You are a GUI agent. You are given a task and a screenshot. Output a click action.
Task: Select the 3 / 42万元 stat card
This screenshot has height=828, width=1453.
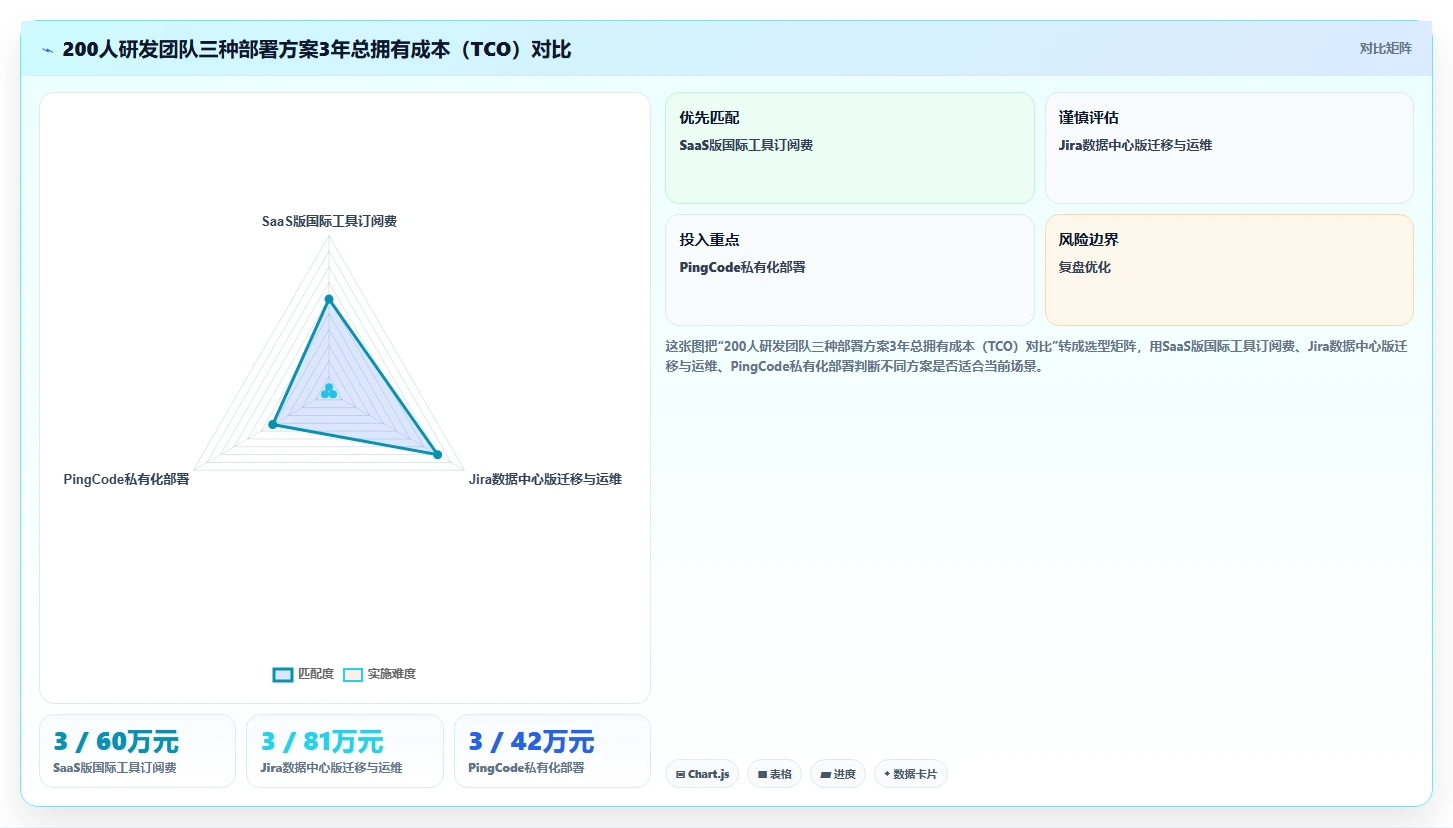(552, 751)
